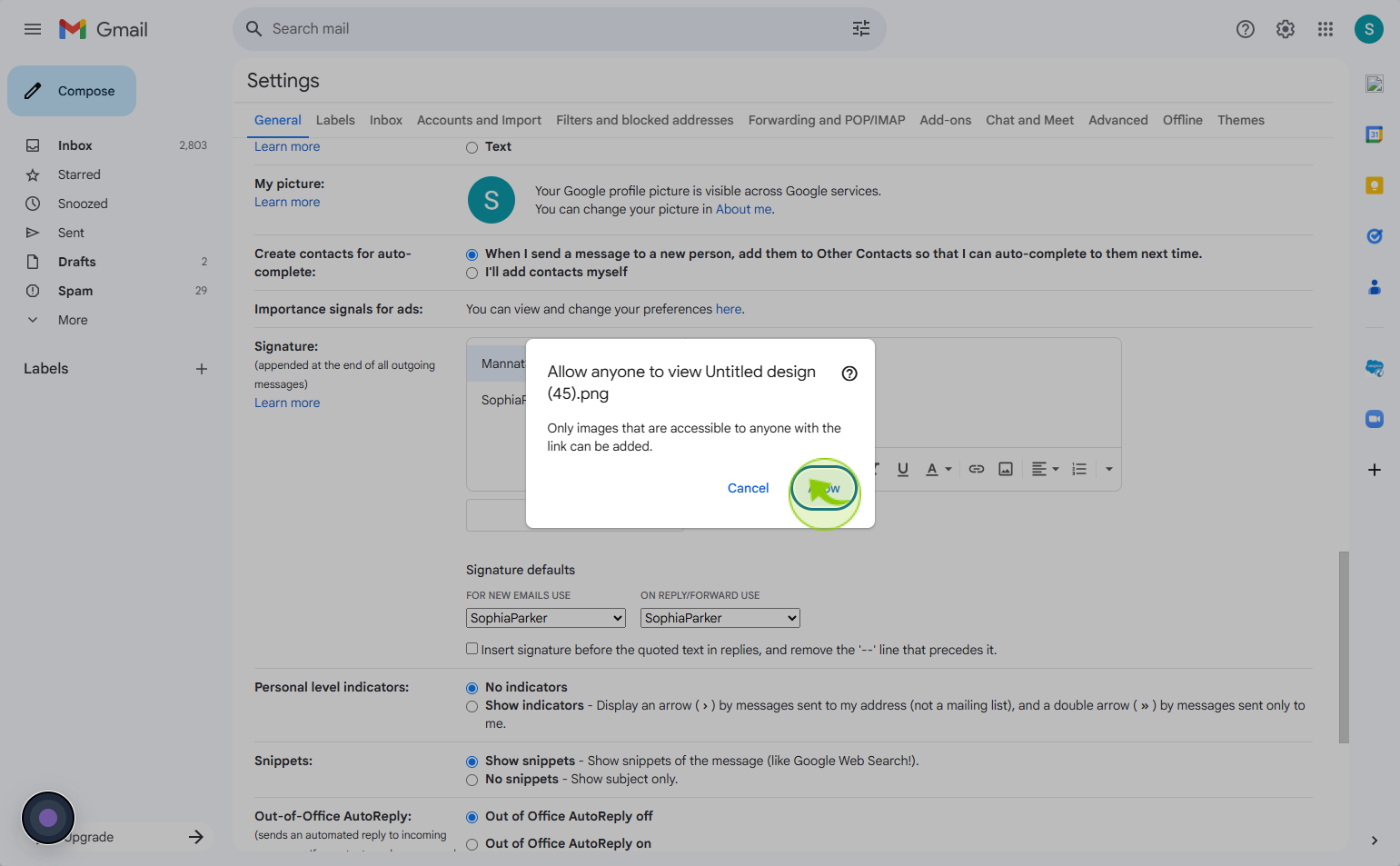Click the search magnifier icon
Image resolution: width=1400 pixels, height=866 pixels.
tap(254, 29)
